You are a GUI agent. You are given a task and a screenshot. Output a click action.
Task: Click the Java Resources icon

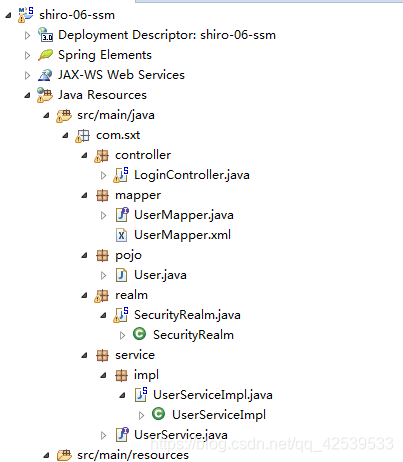45,95
